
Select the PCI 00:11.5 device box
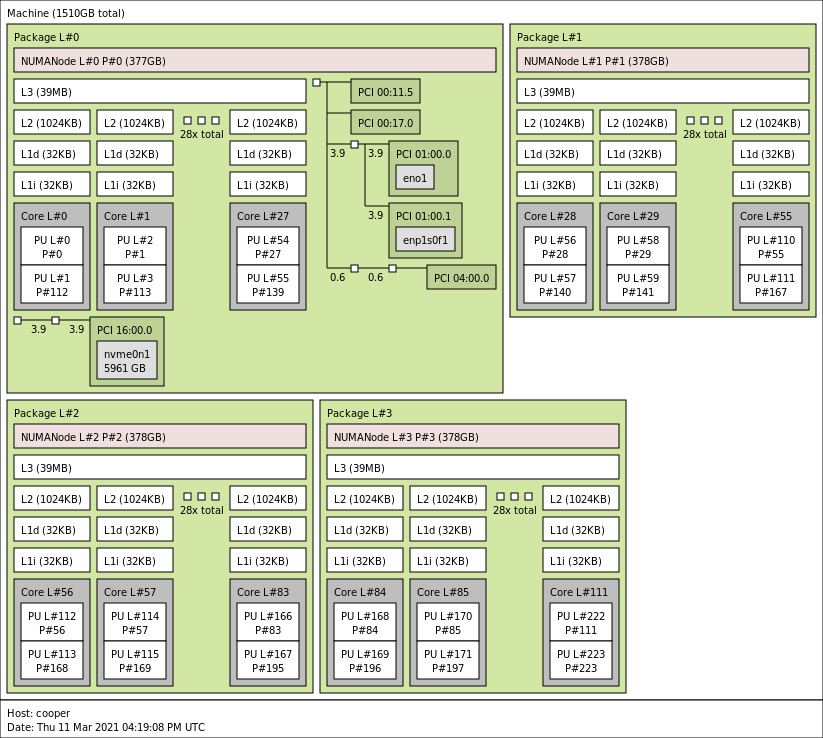point(385,92)
